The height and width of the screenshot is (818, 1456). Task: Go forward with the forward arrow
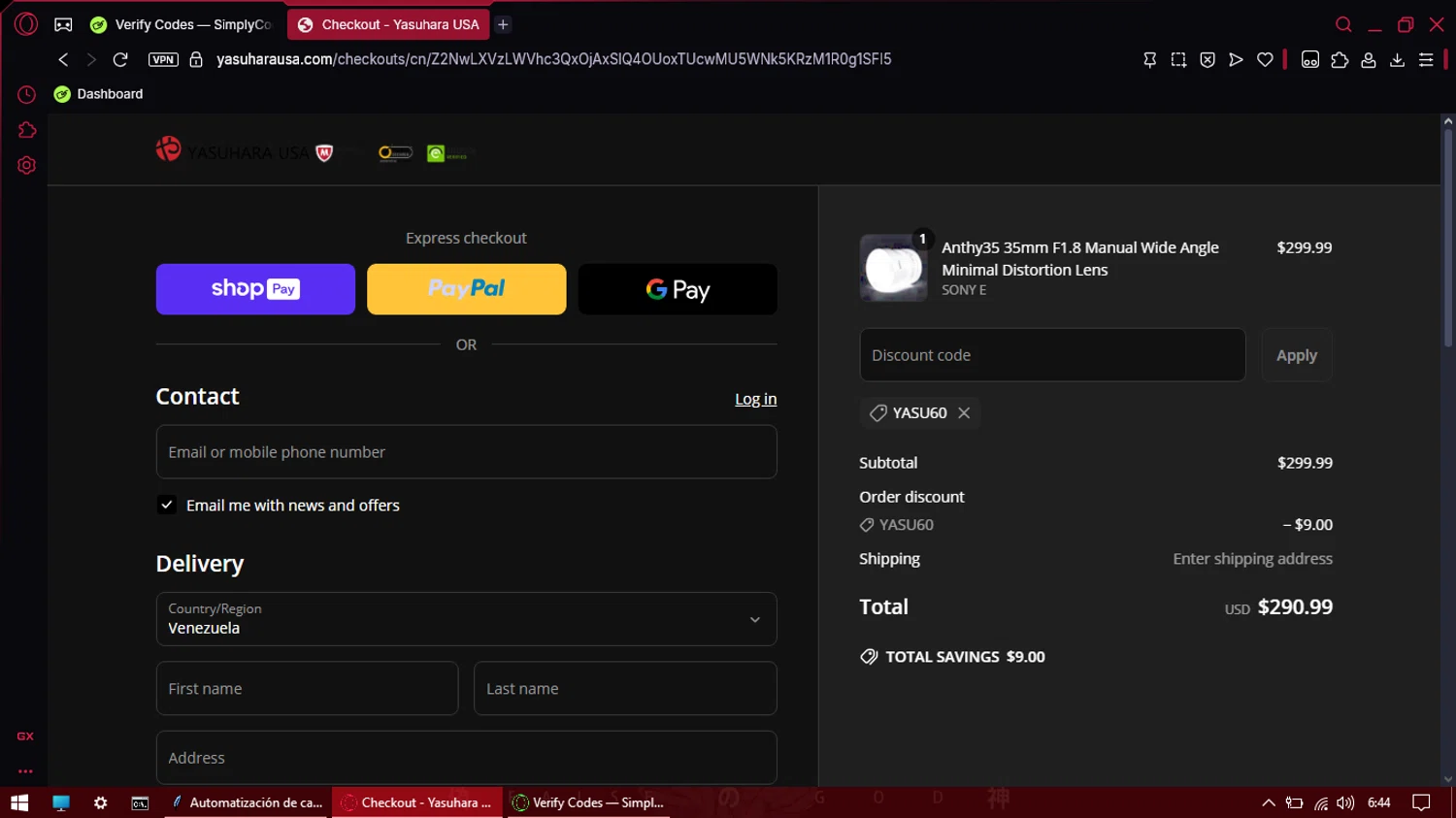pos(91,59)
